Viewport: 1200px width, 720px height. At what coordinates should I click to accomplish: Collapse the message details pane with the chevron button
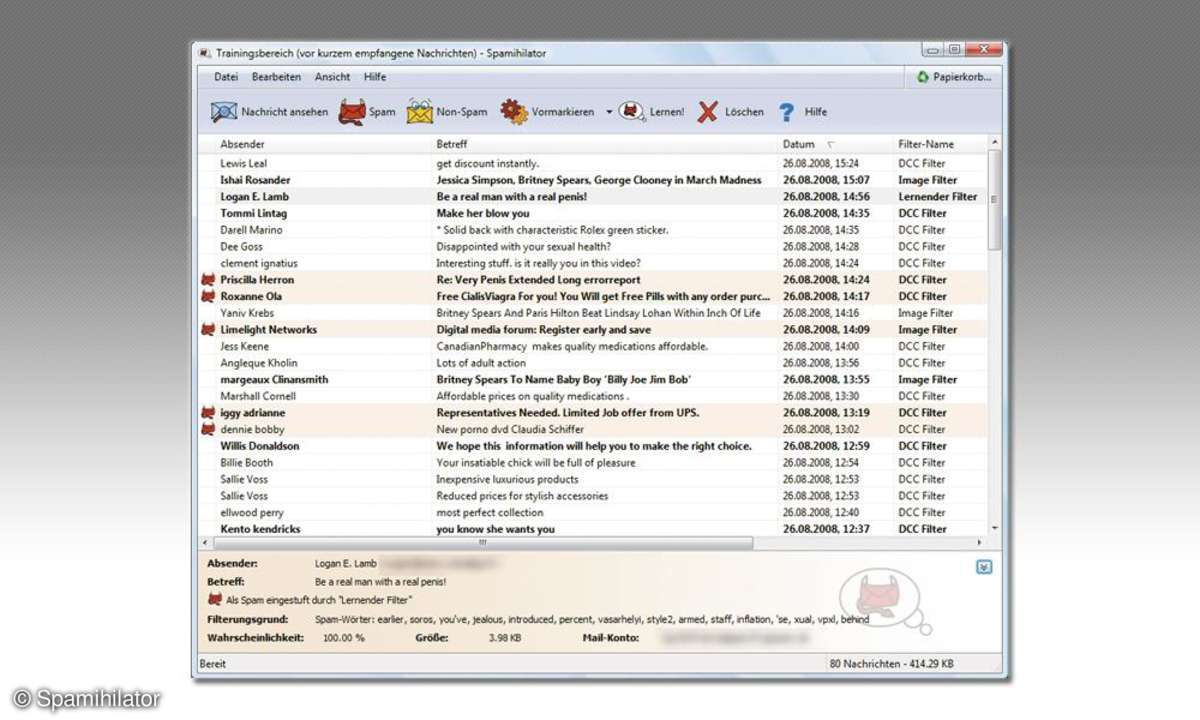click(984, 567)
